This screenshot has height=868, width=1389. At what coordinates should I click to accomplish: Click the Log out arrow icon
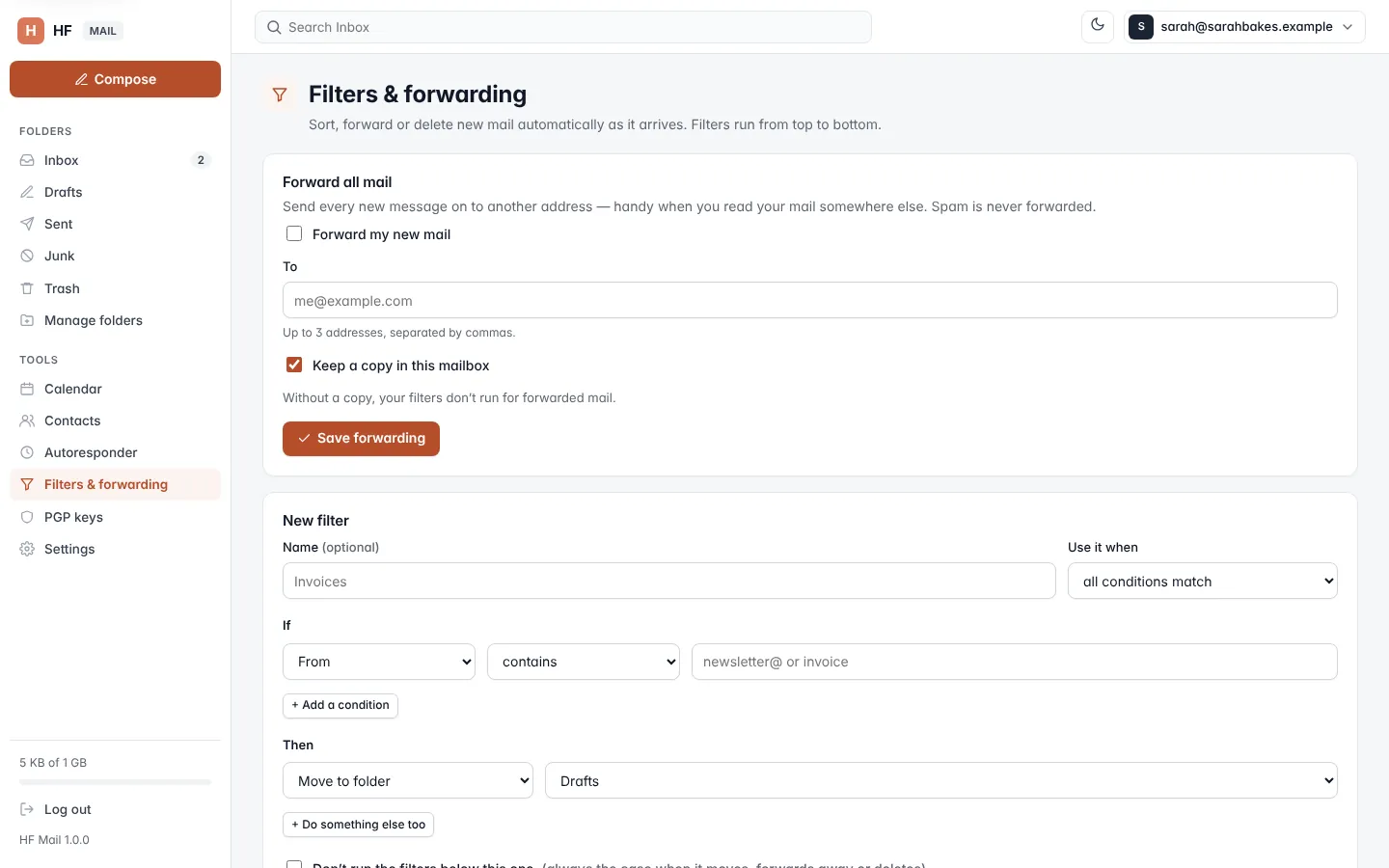click(27, 809)
